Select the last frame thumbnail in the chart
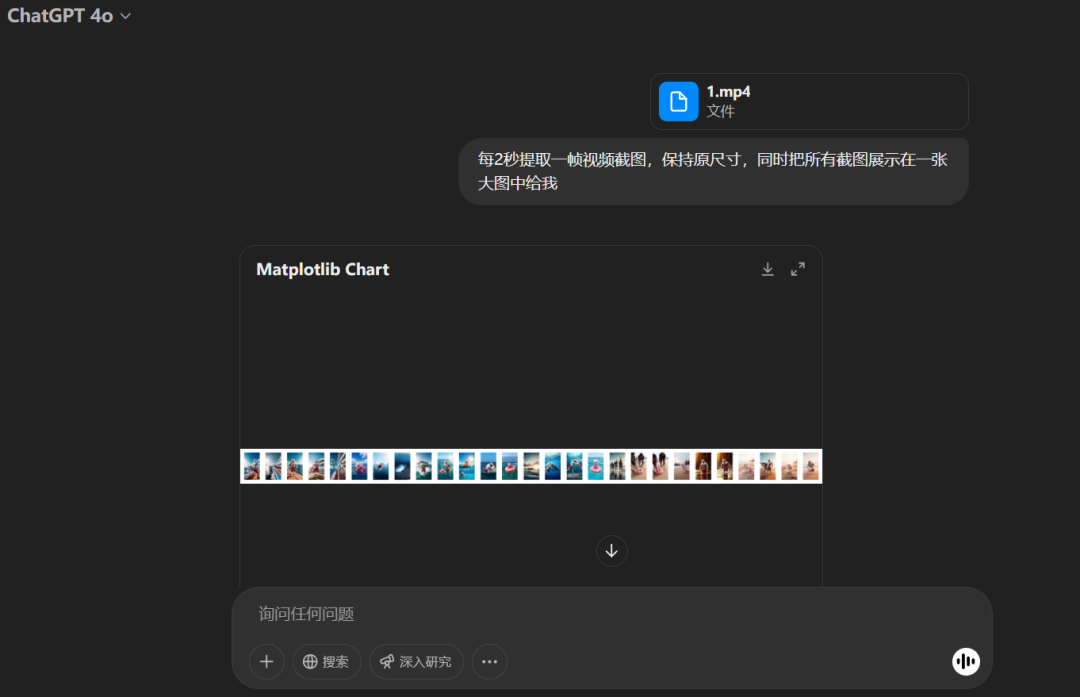This screenshot has height=697, width=1080. click(x=810, y=466)
